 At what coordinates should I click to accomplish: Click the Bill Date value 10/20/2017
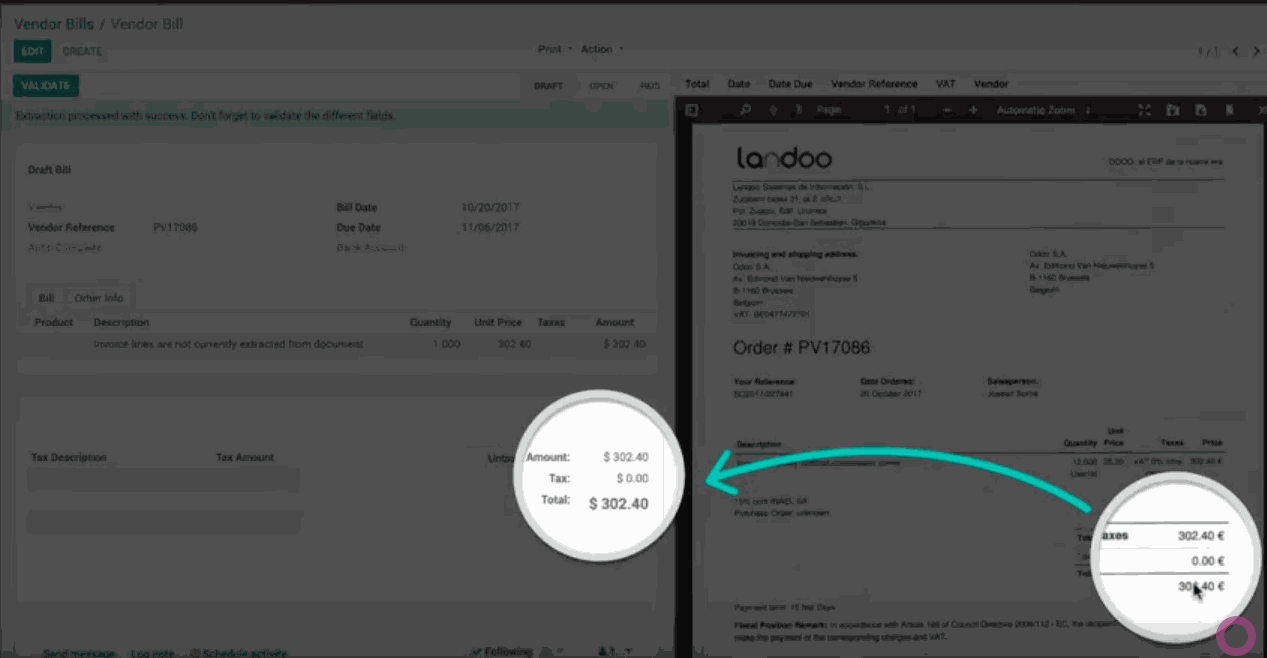[x=490, y=208]
